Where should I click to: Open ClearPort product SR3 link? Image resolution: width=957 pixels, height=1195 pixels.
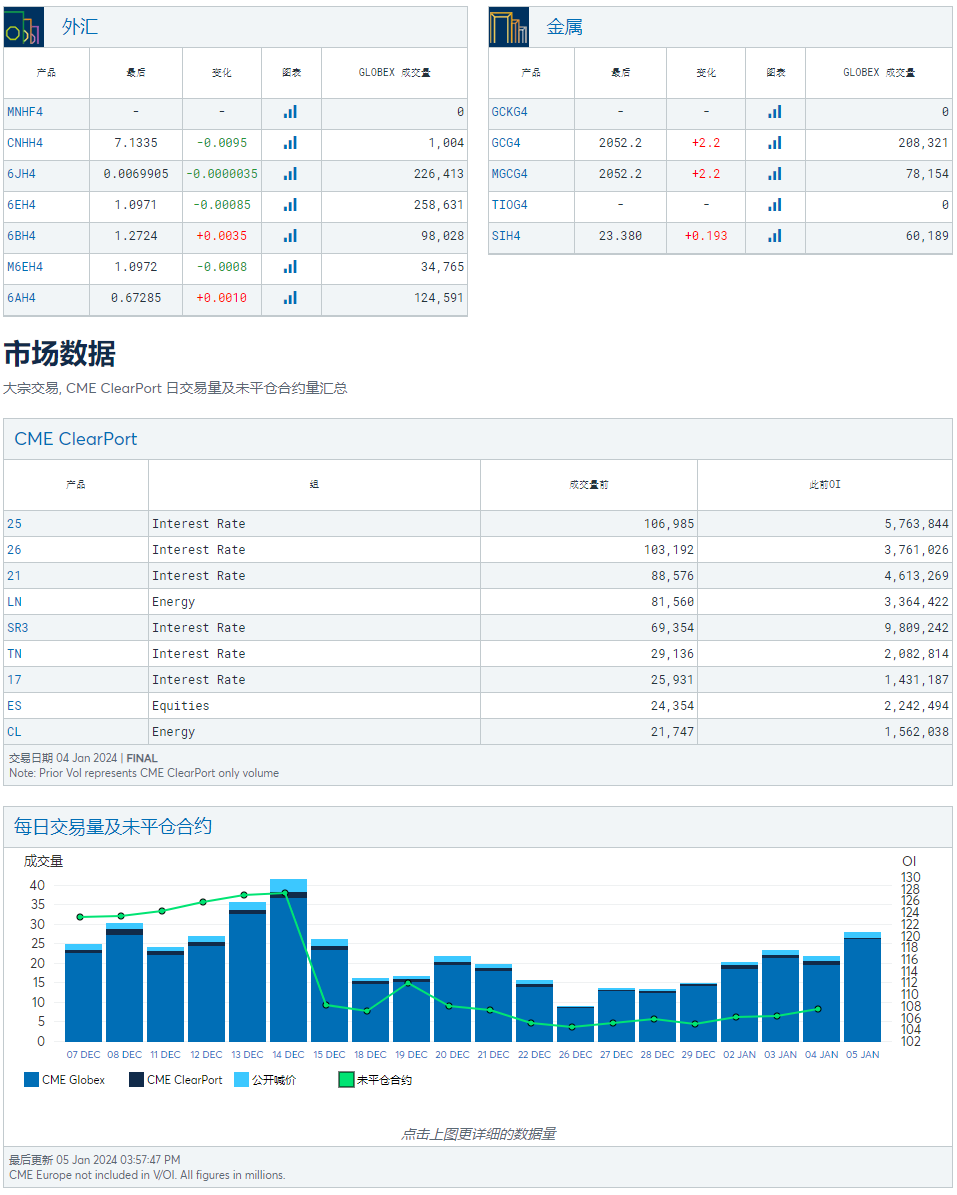coord(18,628)
